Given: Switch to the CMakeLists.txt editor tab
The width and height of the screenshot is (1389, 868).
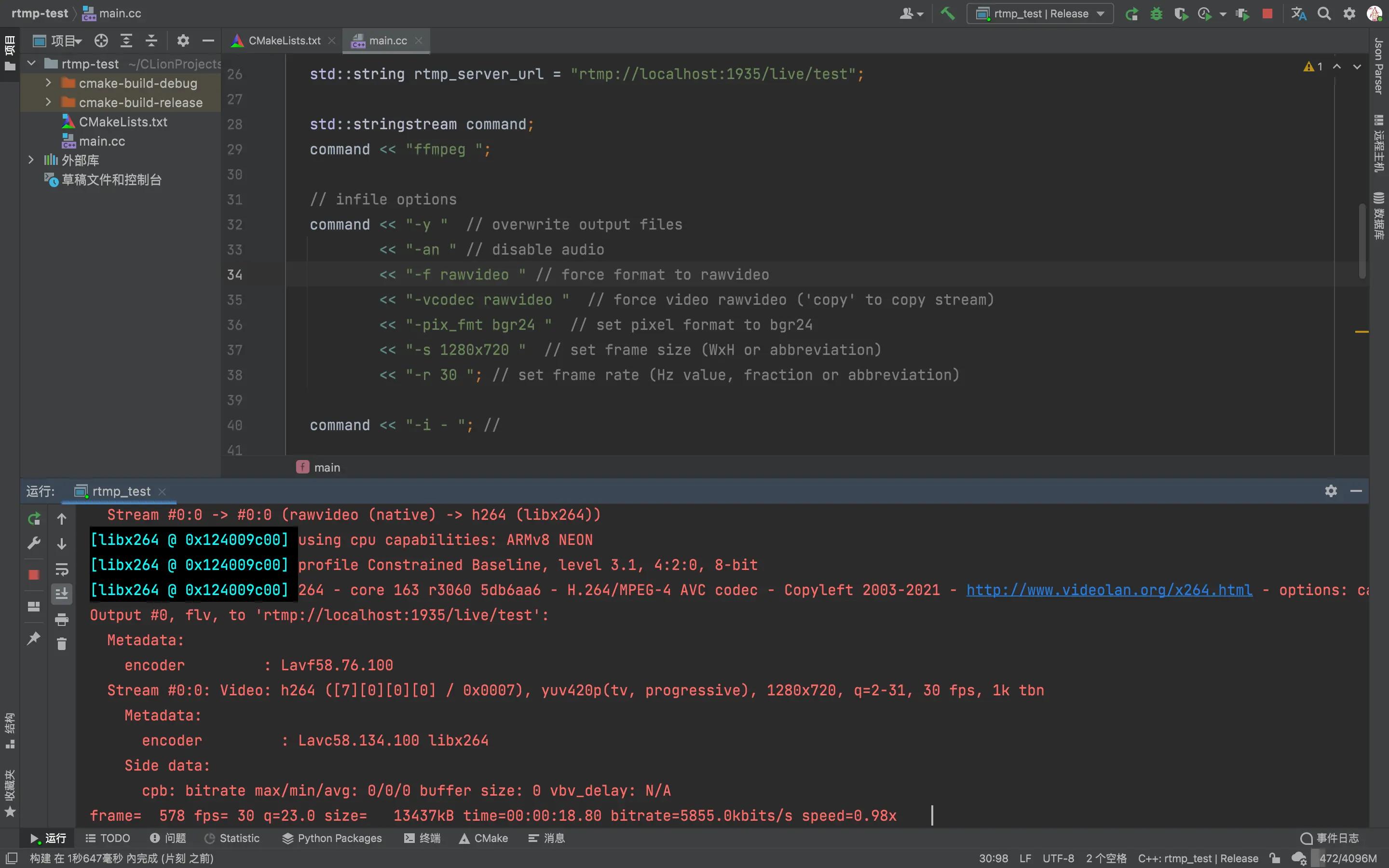Looking at the screenshot, I should click(x=284, y=41).
